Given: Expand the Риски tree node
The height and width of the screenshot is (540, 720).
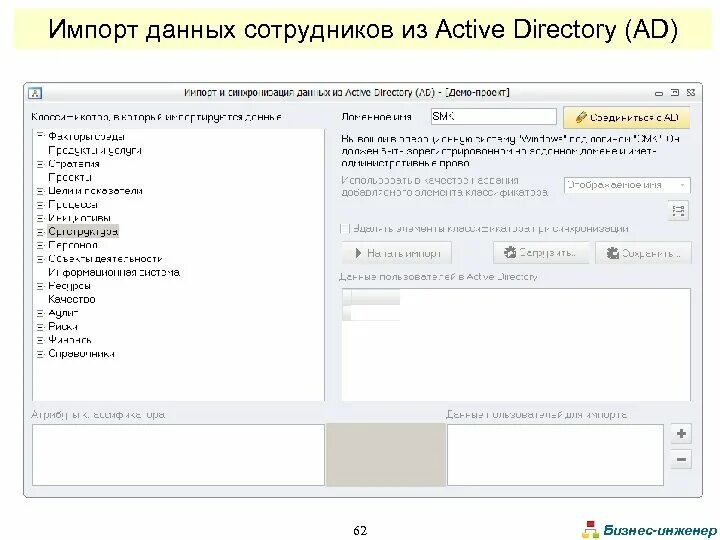Looking at the screenshot, I should (x=40, y=327).
